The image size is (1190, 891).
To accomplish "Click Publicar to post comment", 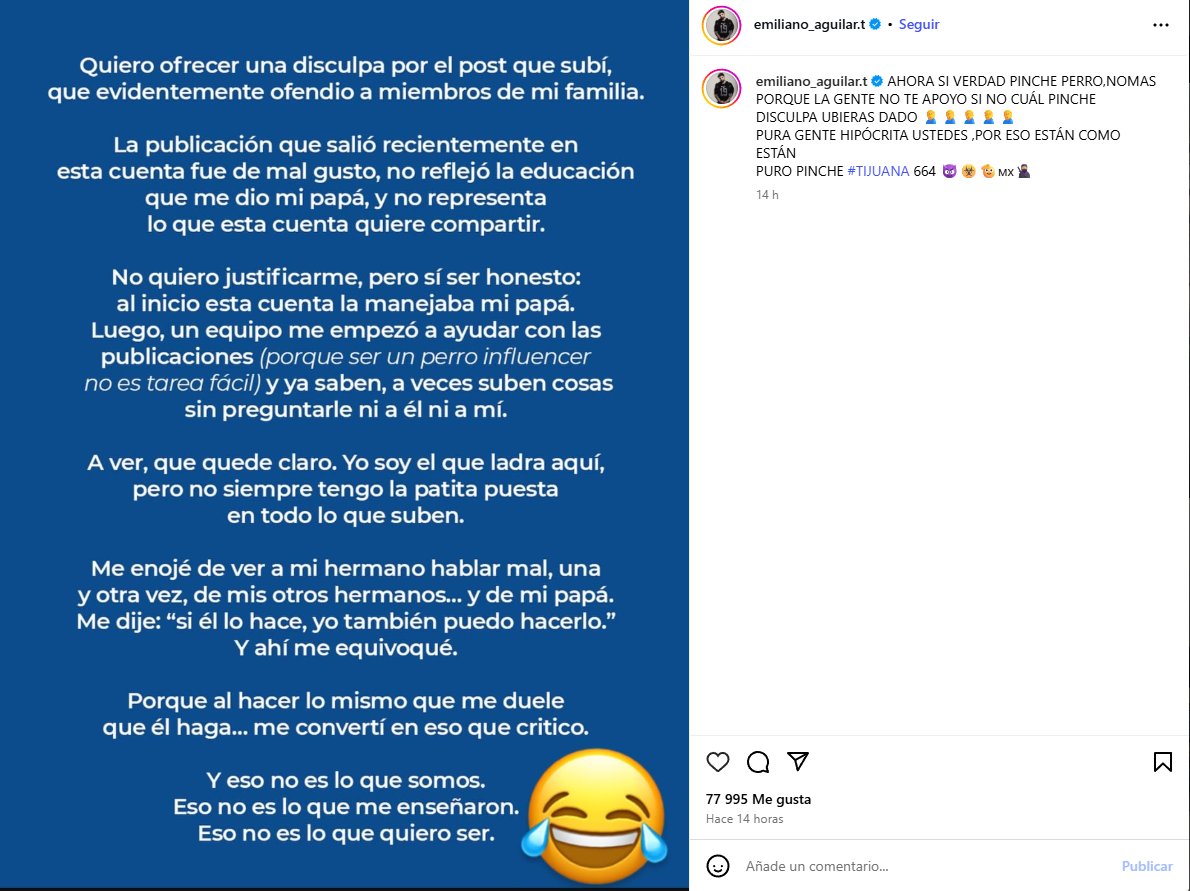I will (1147, 866).
